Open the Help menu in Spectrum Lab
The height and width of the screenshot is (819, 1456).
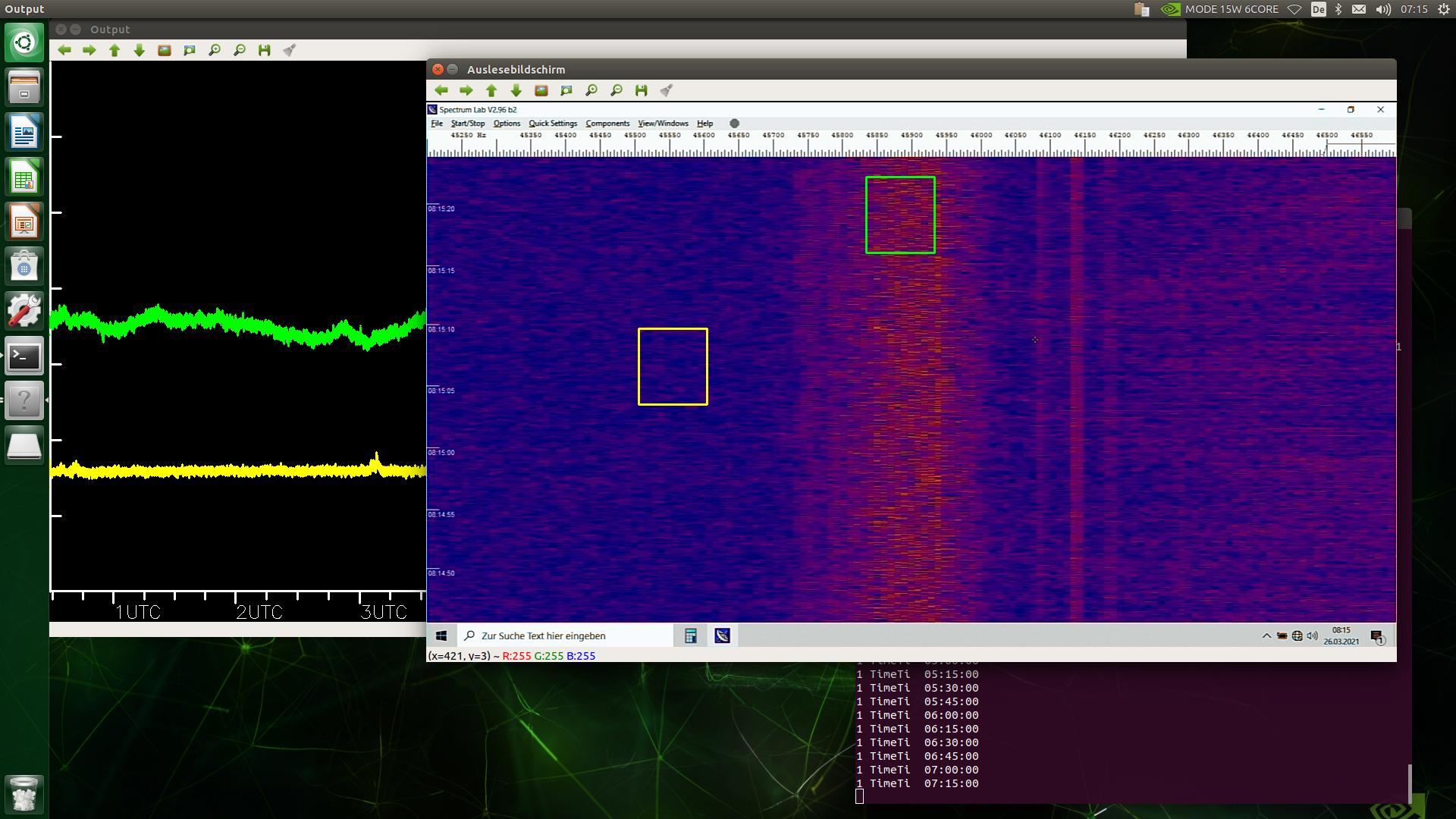[705, 124]
